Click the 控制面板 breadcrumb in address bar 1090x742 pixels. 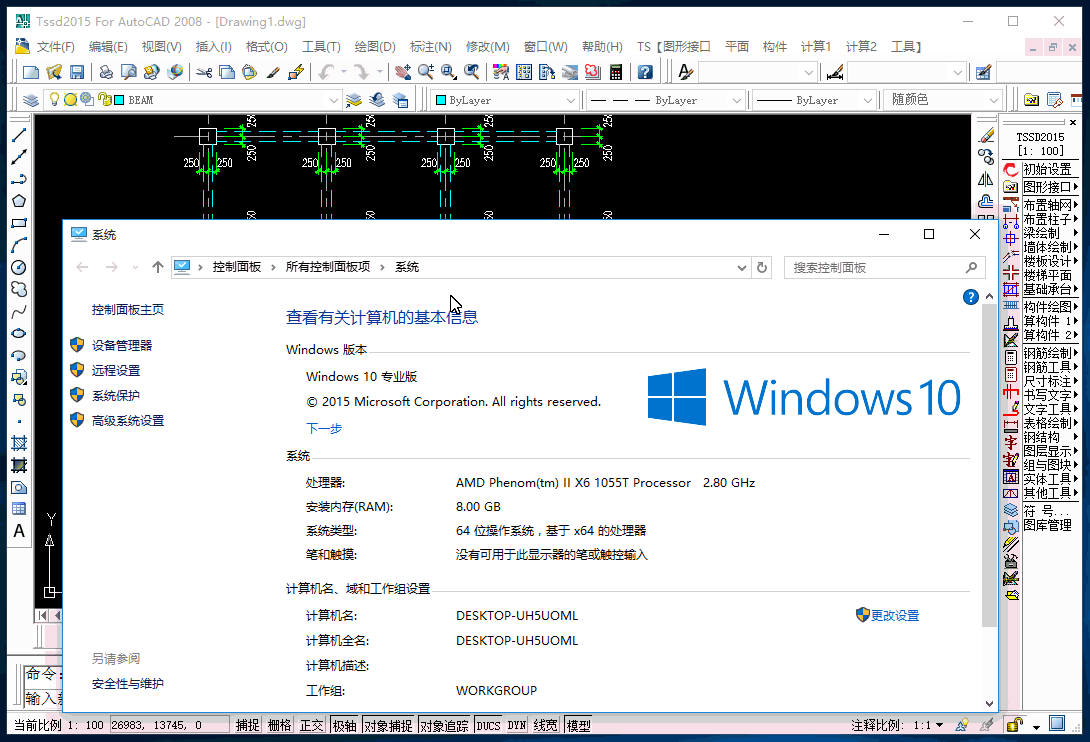[x=237, y=267]
